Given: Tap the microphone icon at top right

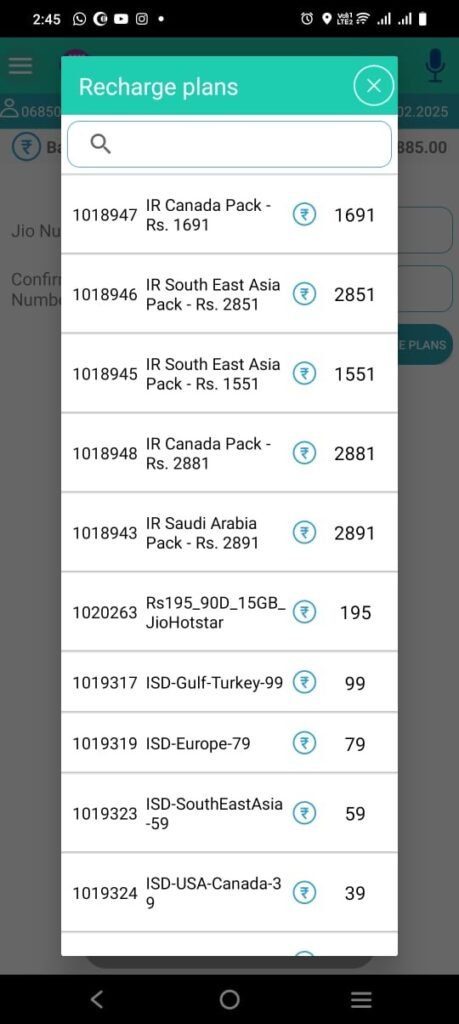Looking at the screenshot, I should click(435, 65).
